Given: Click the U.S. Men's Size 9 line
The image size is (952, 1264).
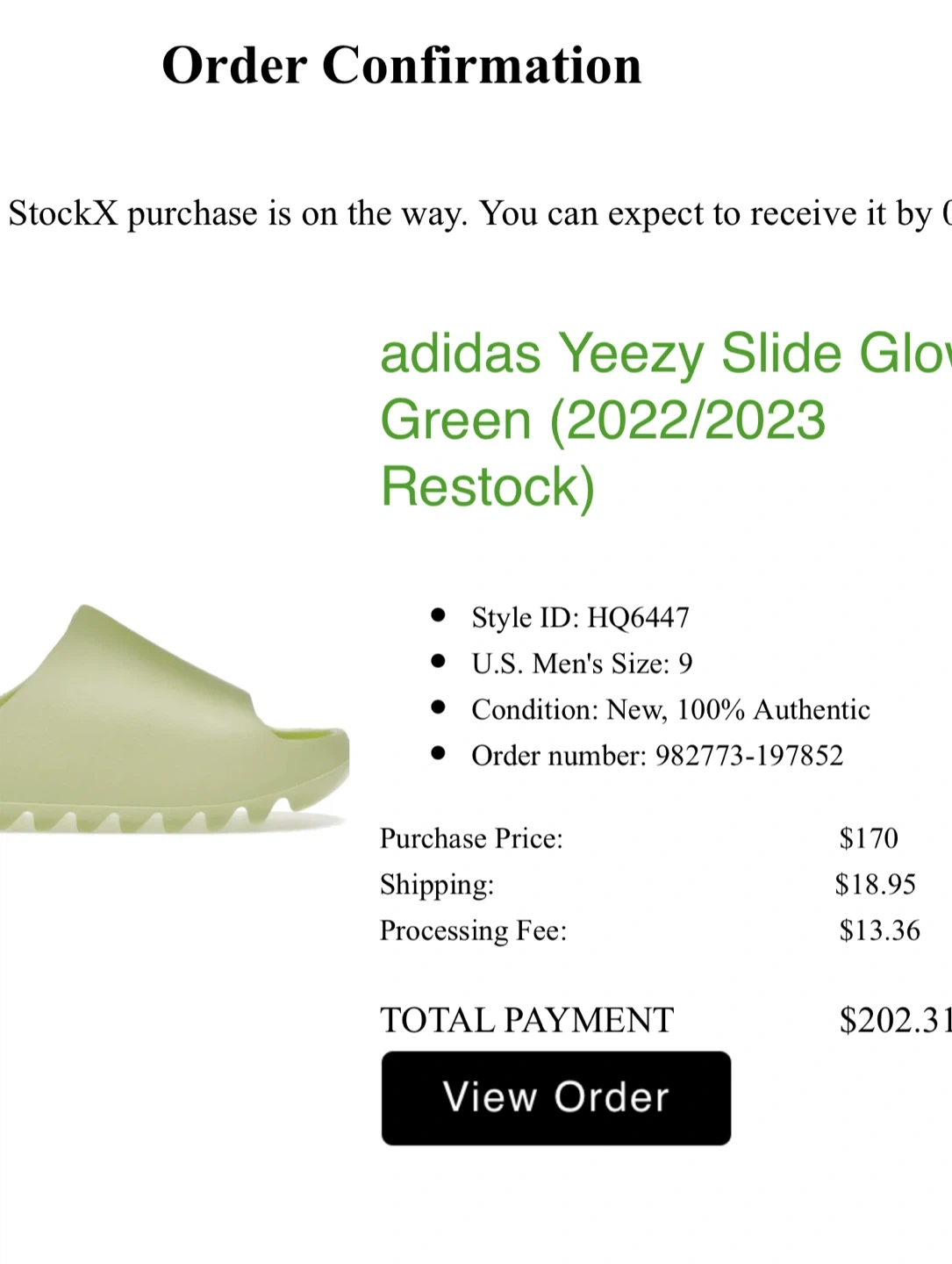Looking at the screenshot, I should pyautogui.click(x=582, y=664).
